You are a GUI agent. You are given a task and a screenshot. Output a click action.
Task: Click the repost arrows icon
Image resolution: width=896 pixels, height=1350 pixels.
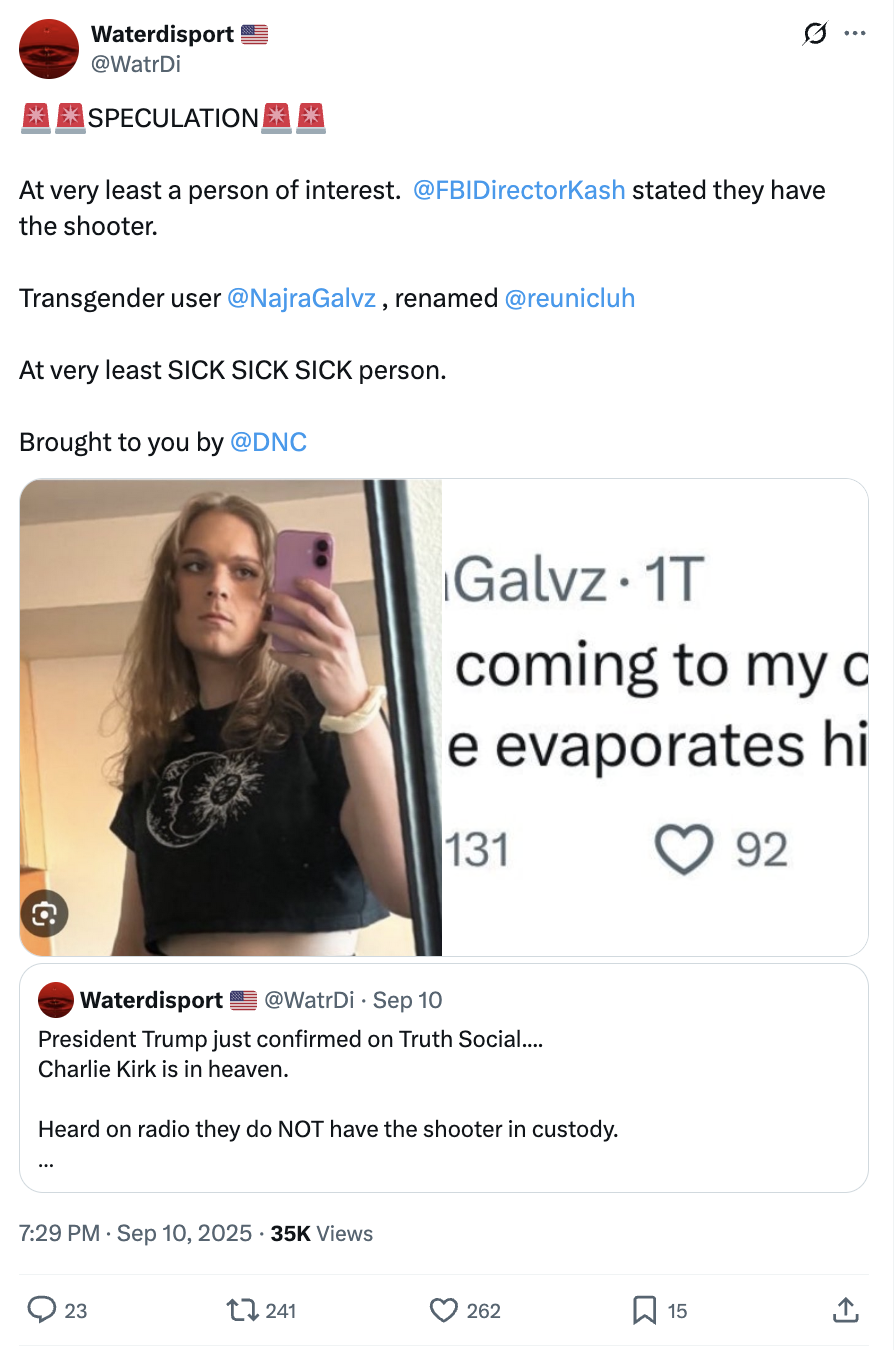tap(242, 1310)
